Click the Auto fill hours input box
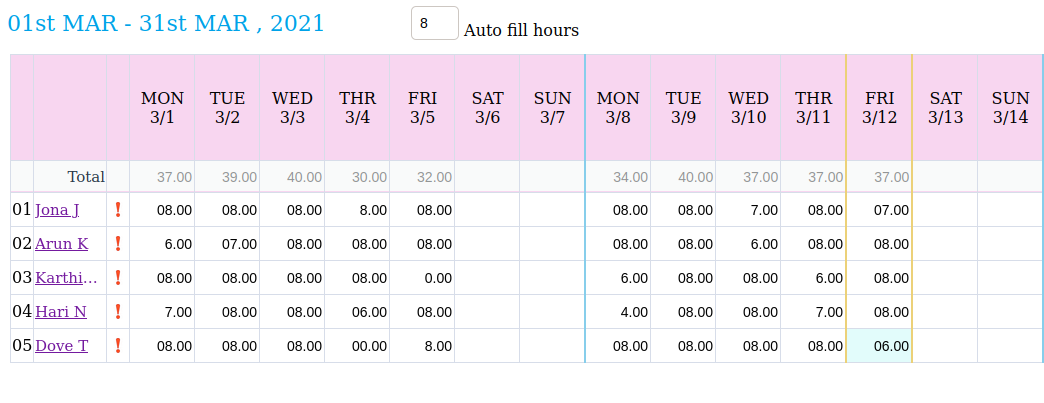Screen dimensions: 1044x403 pos(434,23)
